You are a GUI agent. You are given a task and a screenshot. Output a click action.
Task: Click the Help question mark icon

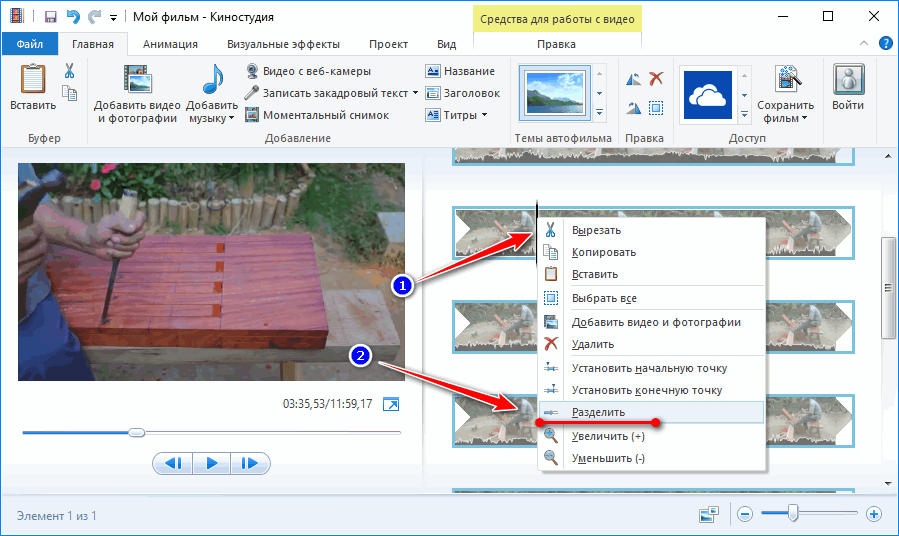click(886, 44)
